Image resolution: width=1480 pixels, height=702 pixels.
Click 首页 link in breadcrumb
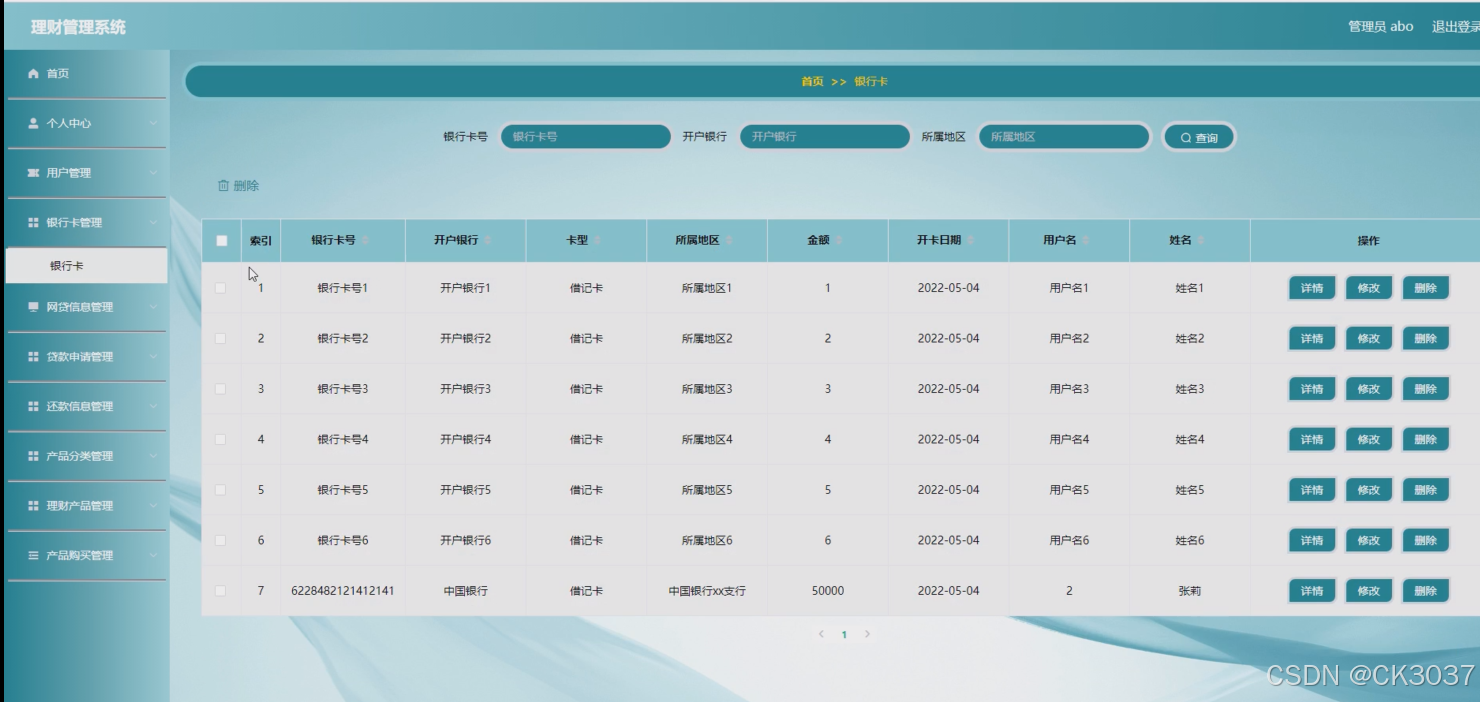coord(812,82)
